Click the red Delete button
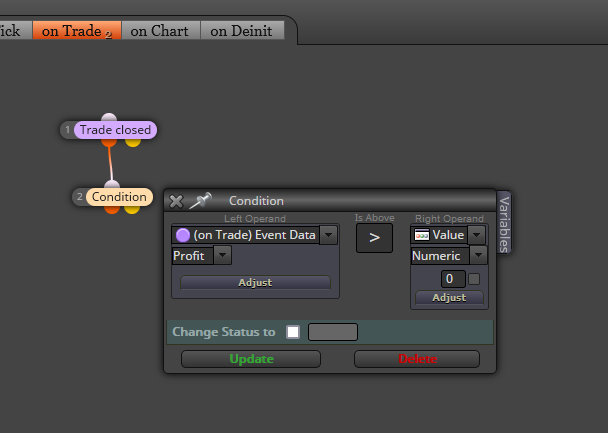Screen dimensions: 608x433 point(417,359)
